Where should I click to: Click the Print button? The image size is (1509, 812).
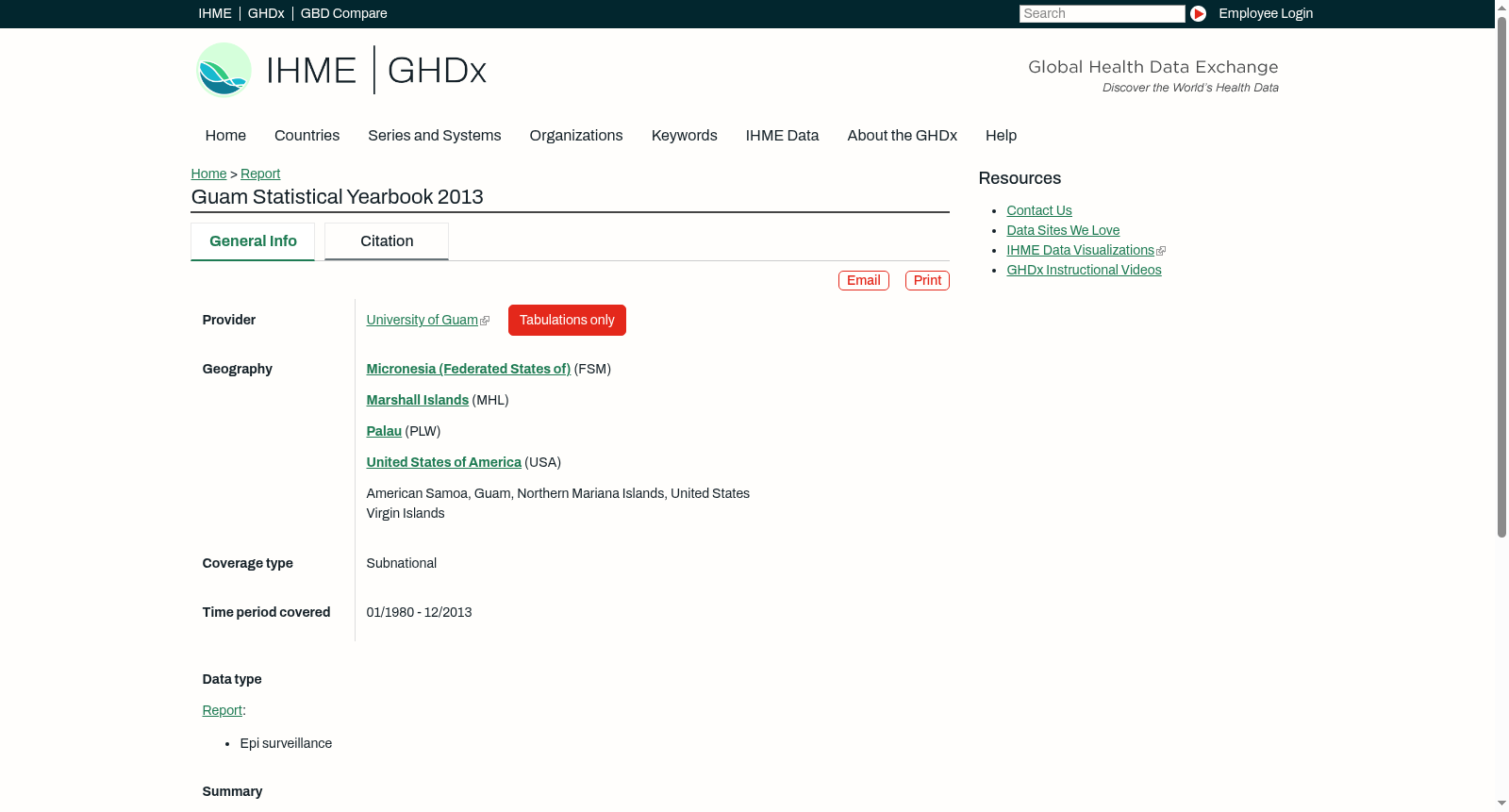pyautogui.click(x=927, y=280)
